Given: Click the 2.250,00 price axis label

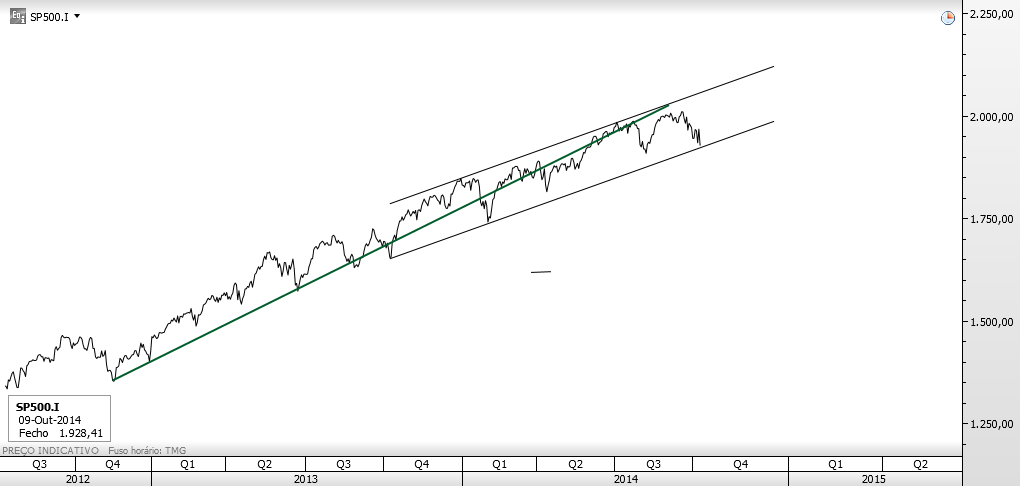Looking at the screenshot, I should tap(991, 15).
